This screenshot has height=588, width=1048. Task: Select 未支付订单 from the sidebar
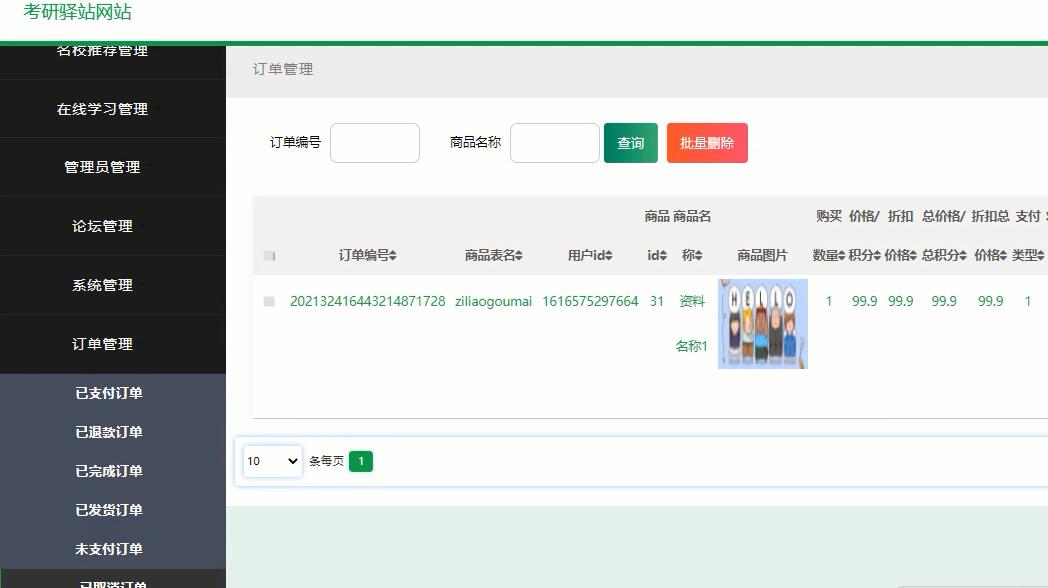tap(113, 549)
